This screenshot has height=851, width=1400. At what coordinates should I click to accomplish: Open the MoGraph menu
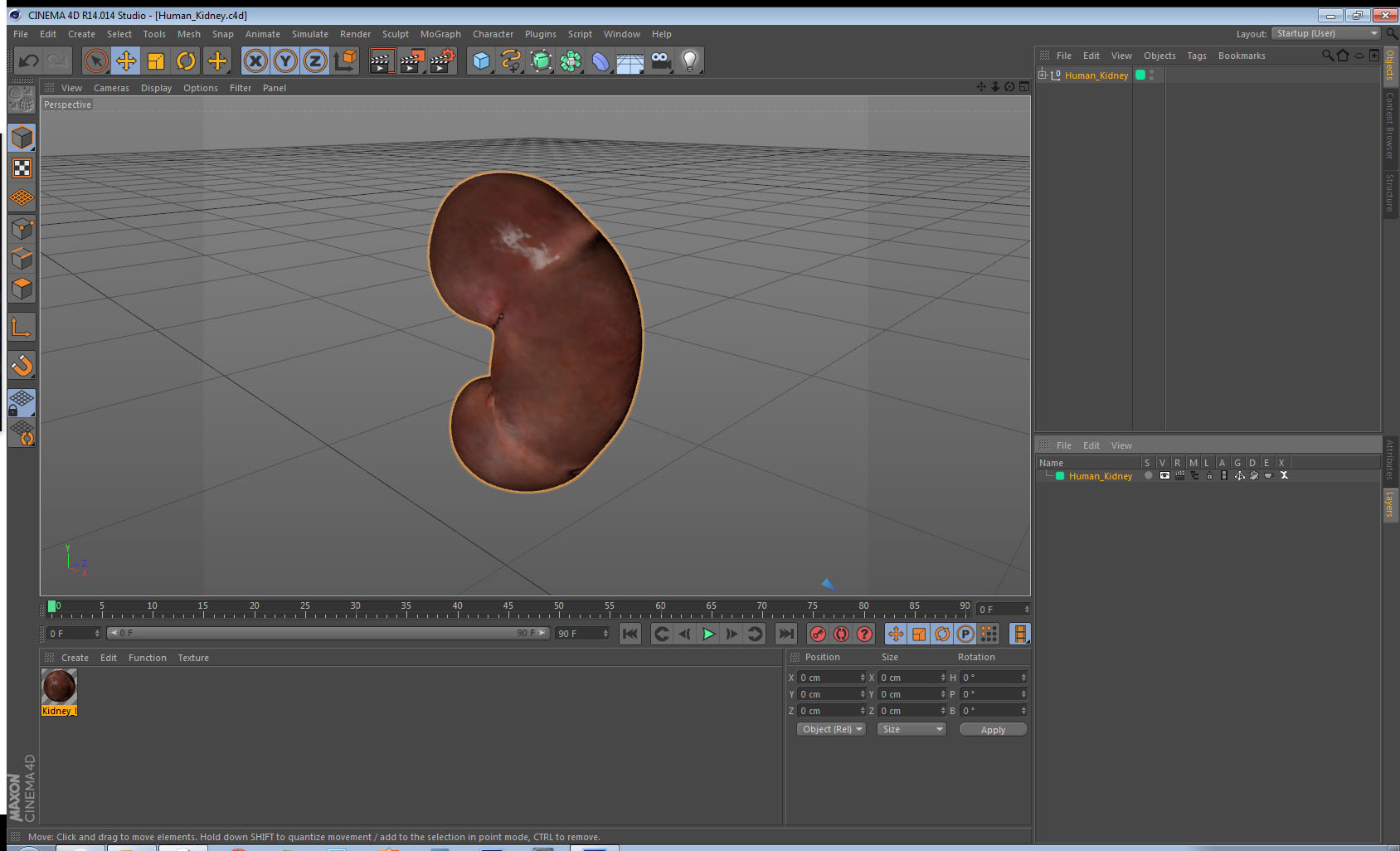click(440, 34)
